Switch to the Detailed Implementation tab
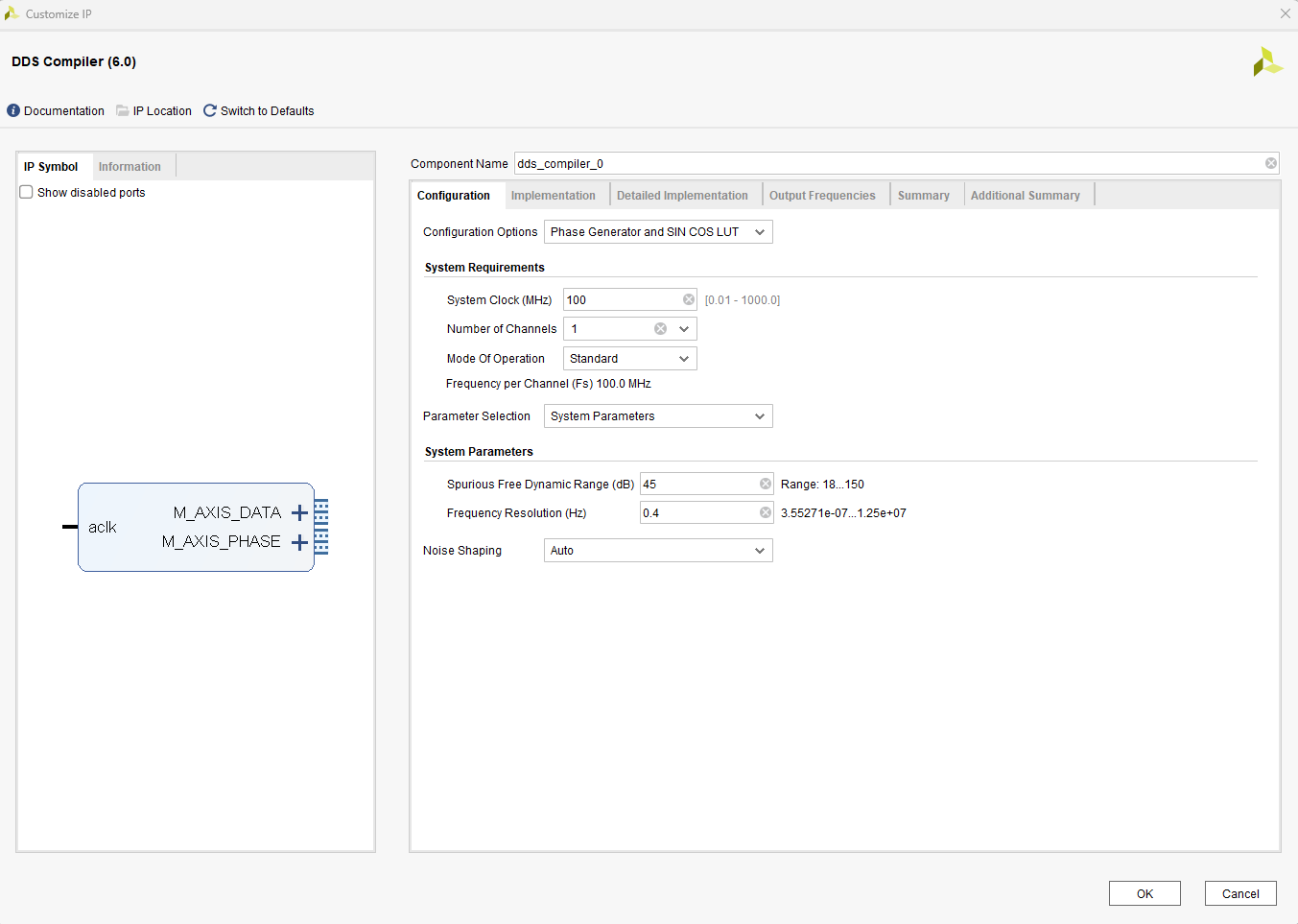The image size is (1298, 924). [682, 195]
